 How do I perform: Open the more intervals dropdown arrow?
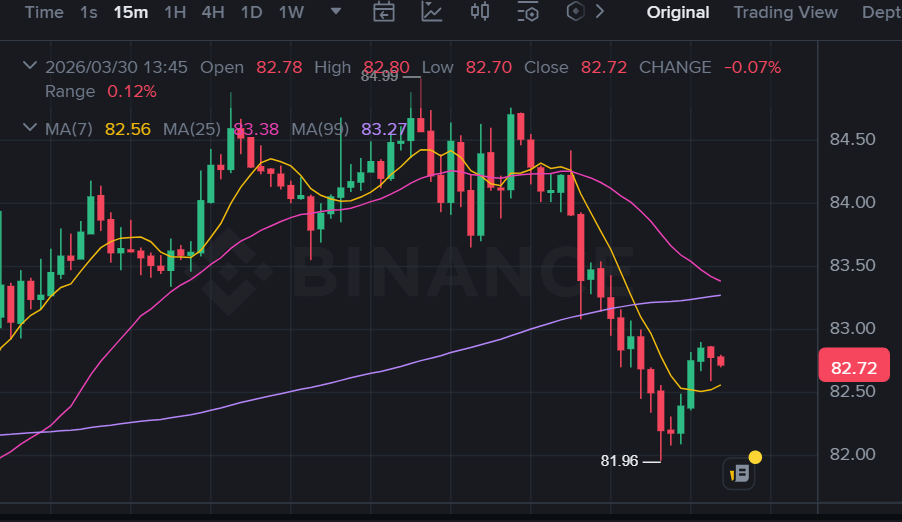(x=336, y=11)
